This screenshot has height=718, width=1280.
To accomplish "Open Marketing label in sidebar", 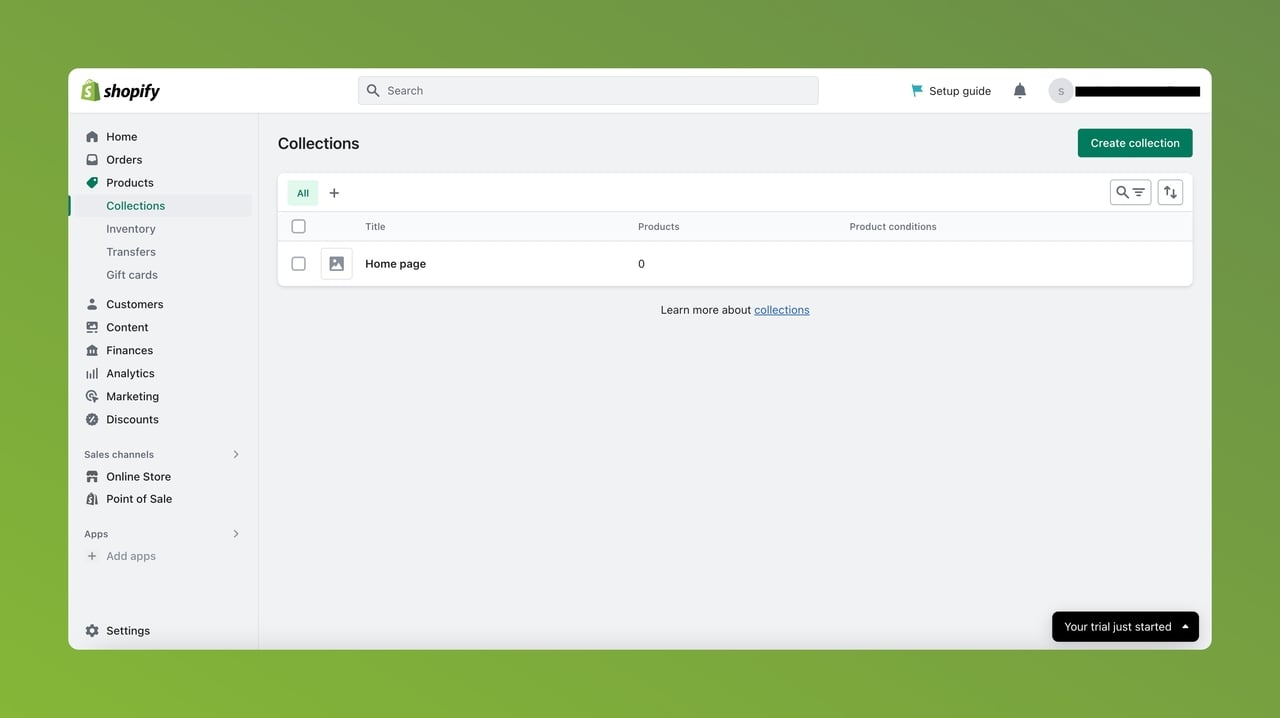I will tap(133, 396).
